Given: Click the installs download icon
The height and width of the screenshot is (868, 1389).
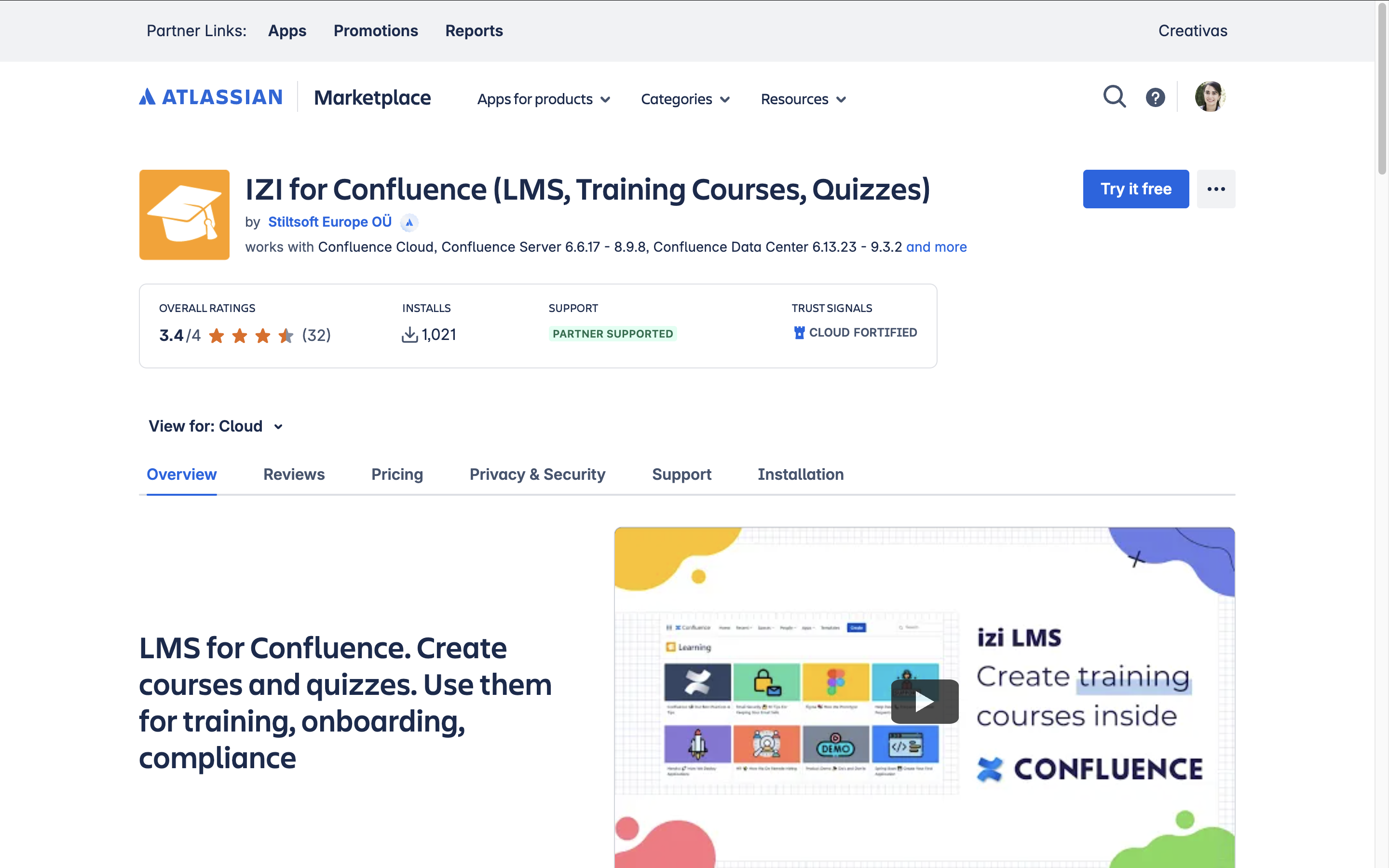Looking at the screenshot, I should [x=409, y=335].
